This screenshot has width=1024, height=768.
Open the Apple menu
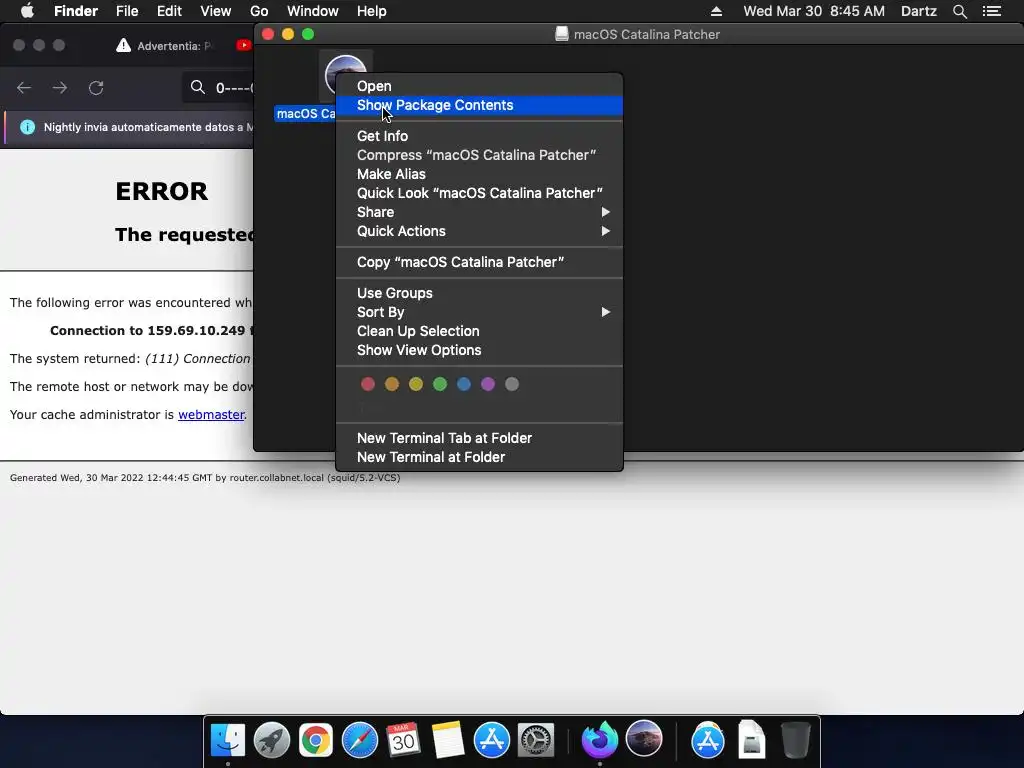27,11
